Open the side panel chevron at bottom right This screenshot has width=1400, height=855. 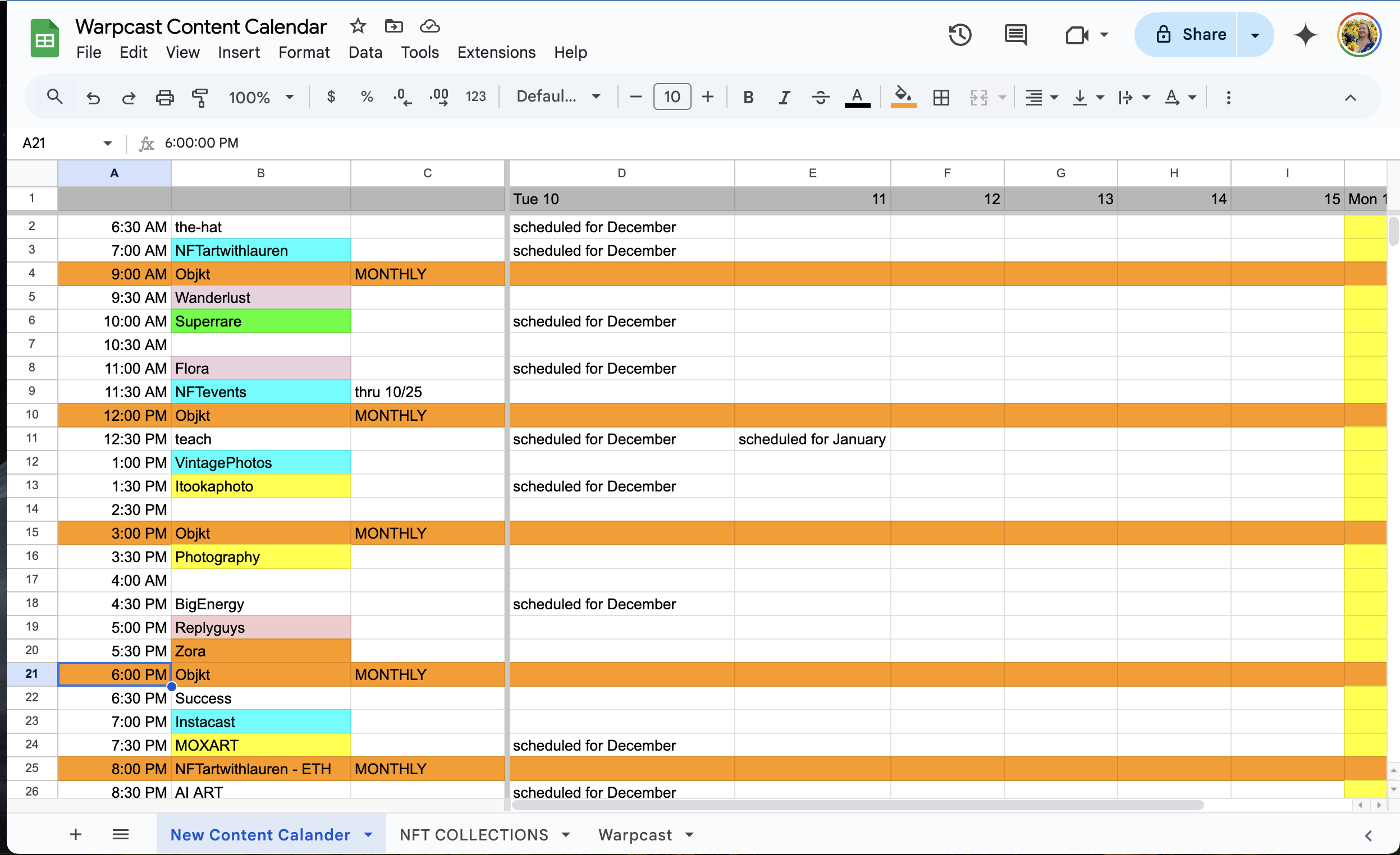pos(1368,835)
